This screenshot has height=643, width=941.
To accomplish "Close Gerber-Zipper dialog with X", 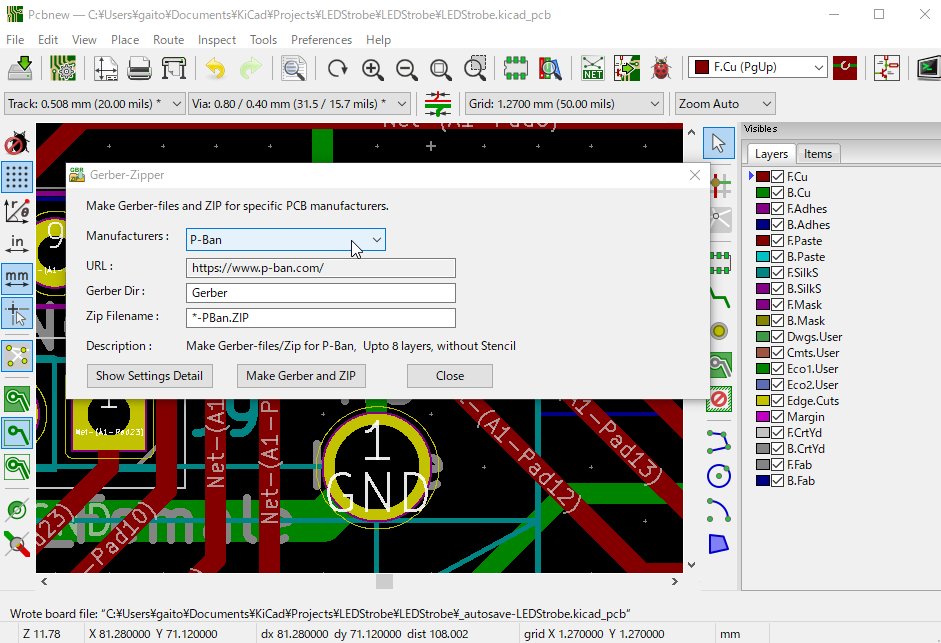I will [694, 175].
